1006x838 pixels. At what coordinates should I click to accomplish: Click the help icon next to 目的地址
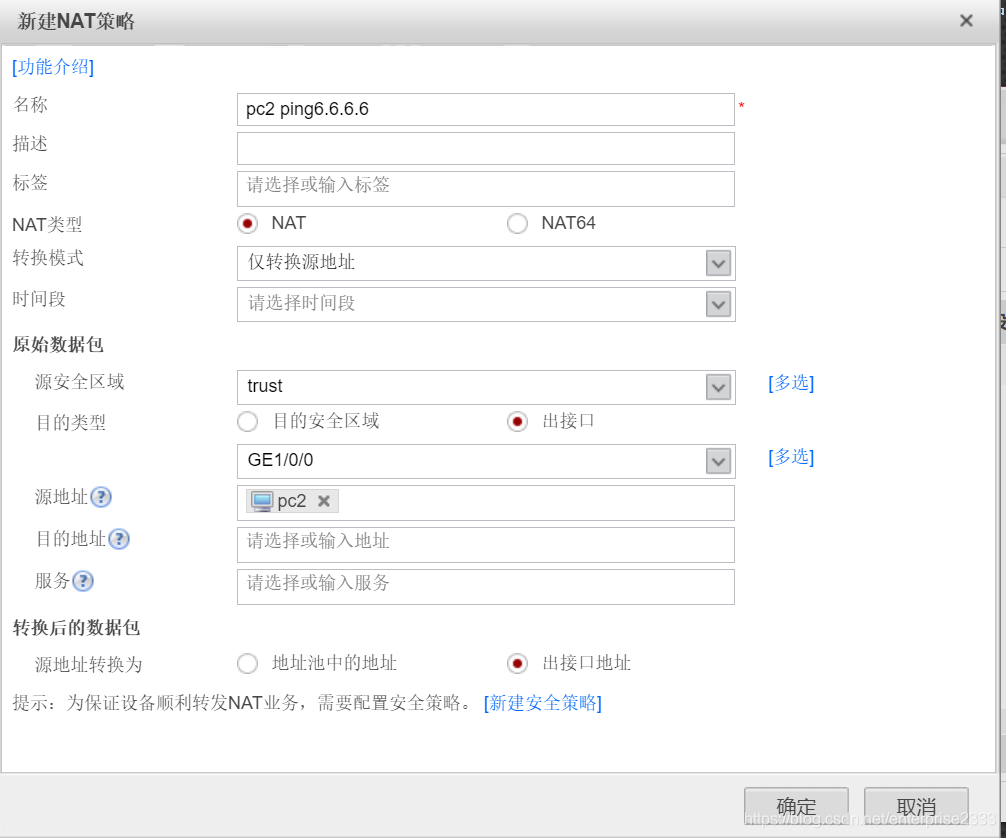[x=119, y=539]
